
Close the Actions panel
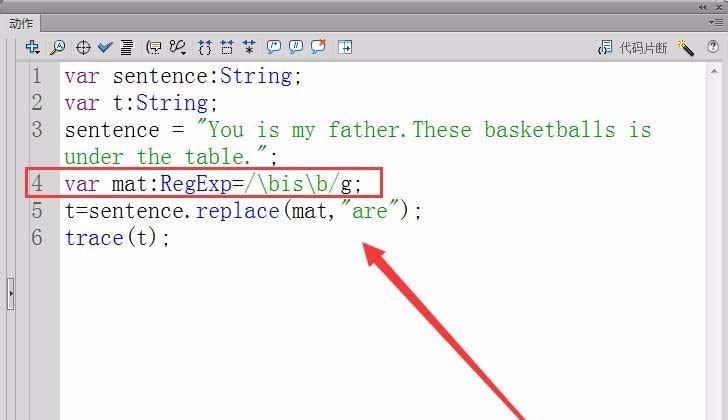[x=719, y=7]
